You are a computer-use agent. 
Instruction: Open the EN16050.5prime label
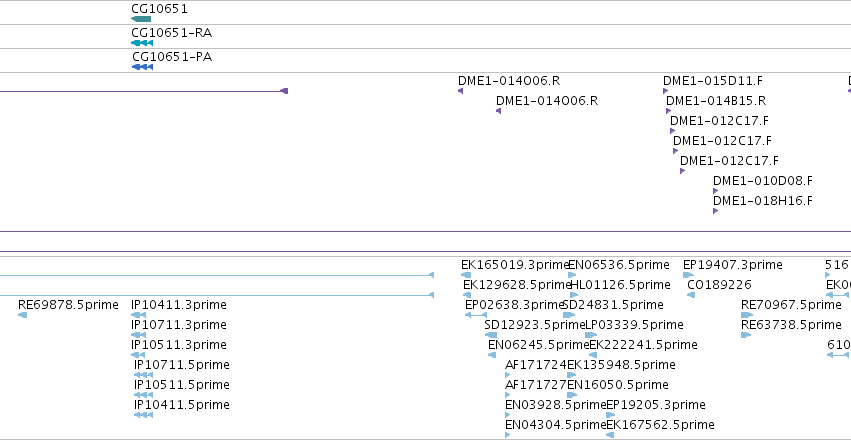pos(618,385)
